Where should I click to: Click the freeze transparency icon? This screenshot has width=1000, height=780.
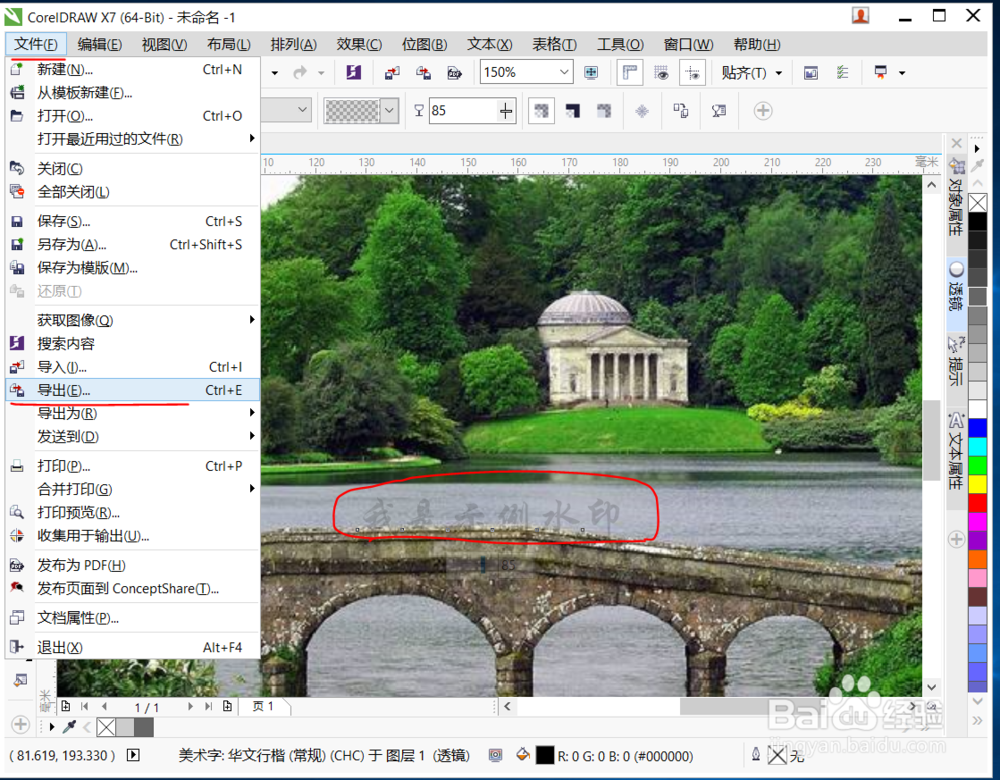pos(642,111)
